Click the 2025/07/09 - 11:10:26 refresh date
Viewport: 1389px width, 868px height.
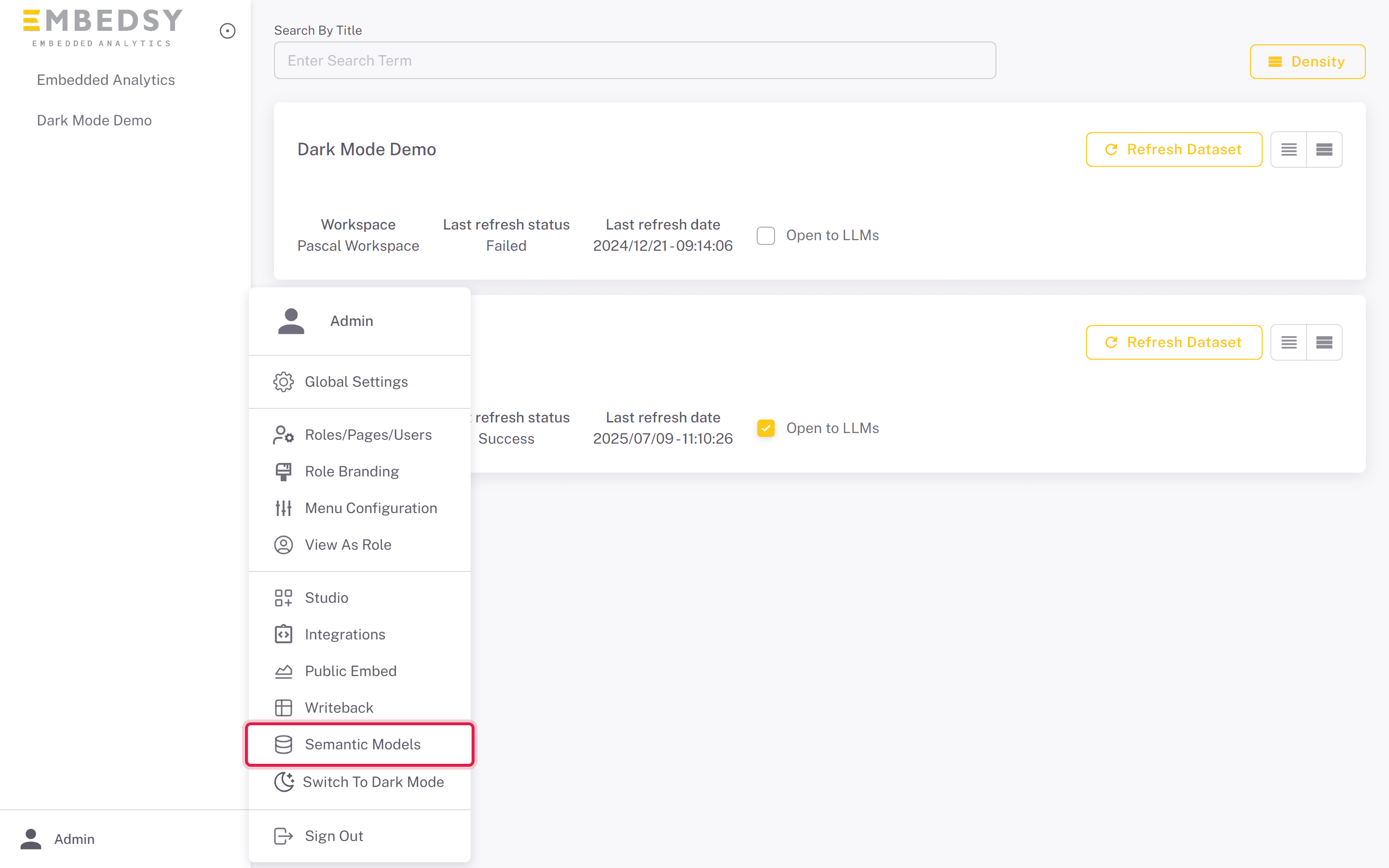point(663,439)
